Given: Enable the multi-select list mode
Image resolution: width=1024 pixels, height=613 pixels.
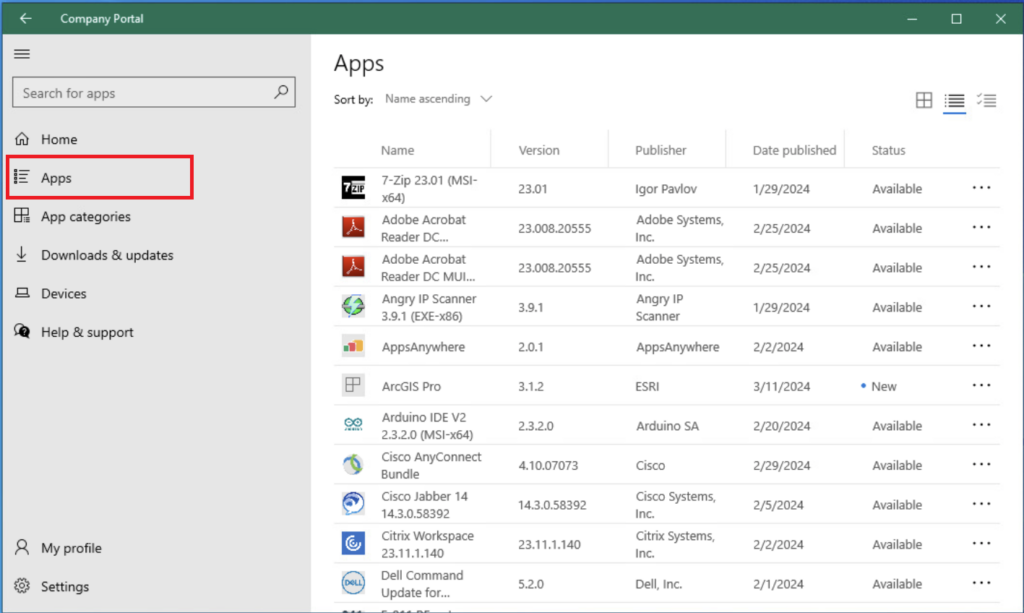Looking at the screenshot, I should pyautogui.click(x=987, y=100).
